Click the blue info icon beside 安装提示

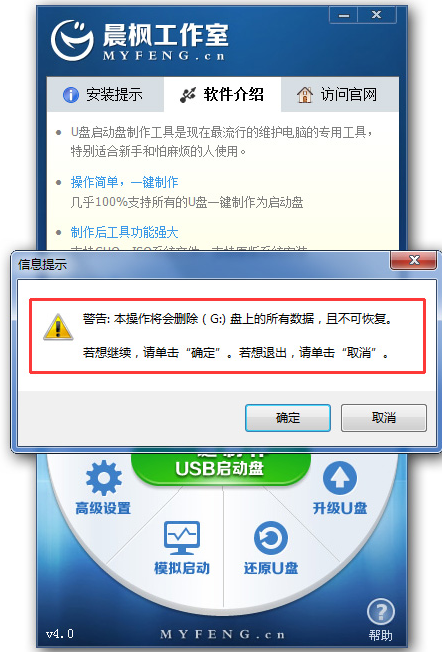tap(71, 95)
